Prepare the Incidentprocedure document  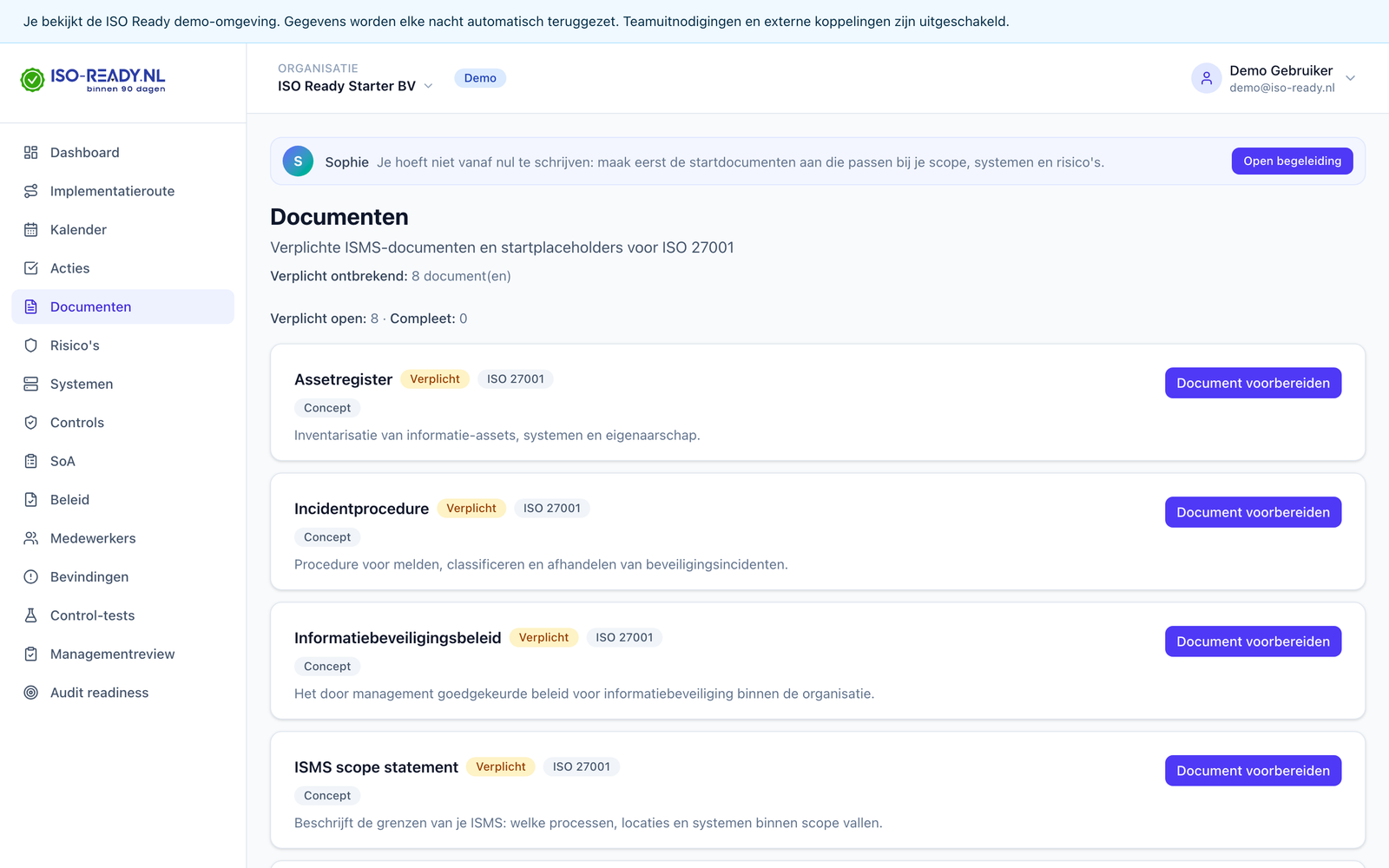tap(1253, 512)
